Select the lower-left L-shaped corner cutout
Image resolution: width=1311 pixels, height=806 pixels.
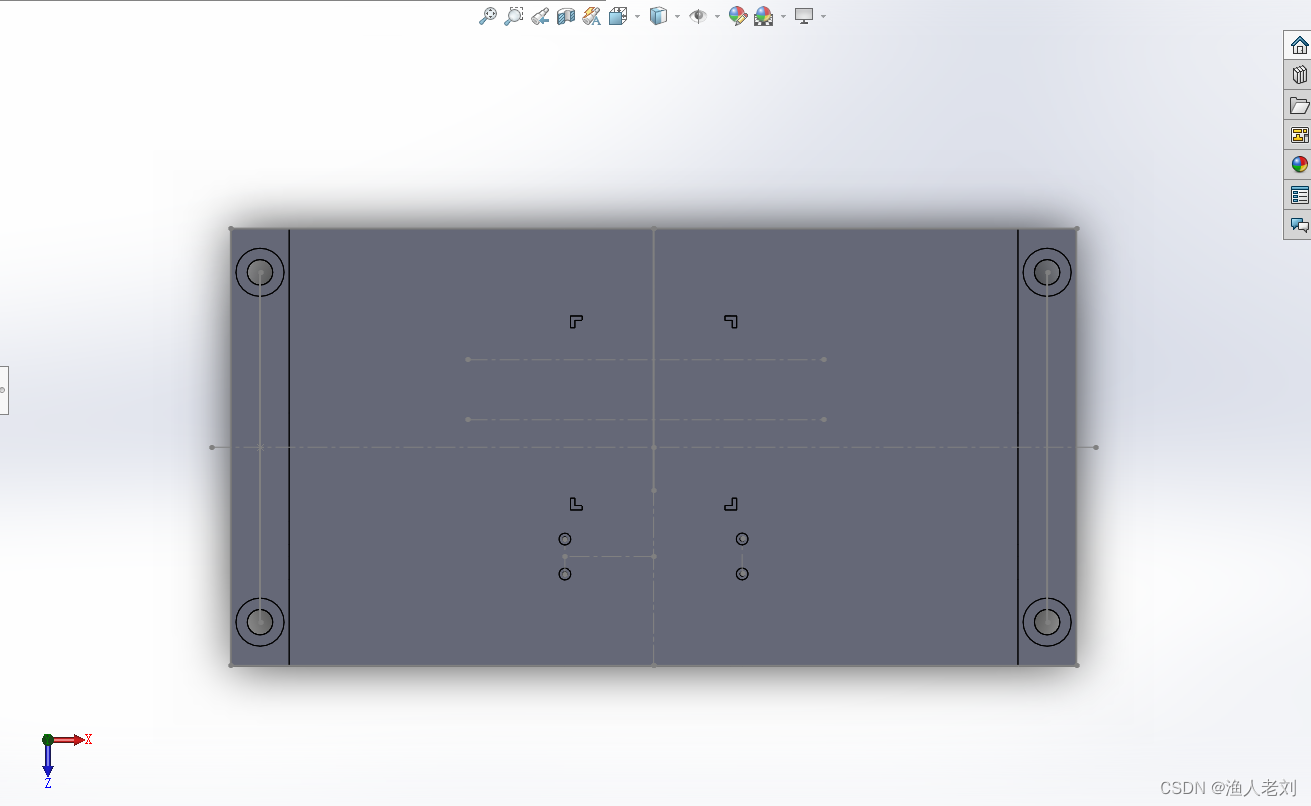coord(576,504)
